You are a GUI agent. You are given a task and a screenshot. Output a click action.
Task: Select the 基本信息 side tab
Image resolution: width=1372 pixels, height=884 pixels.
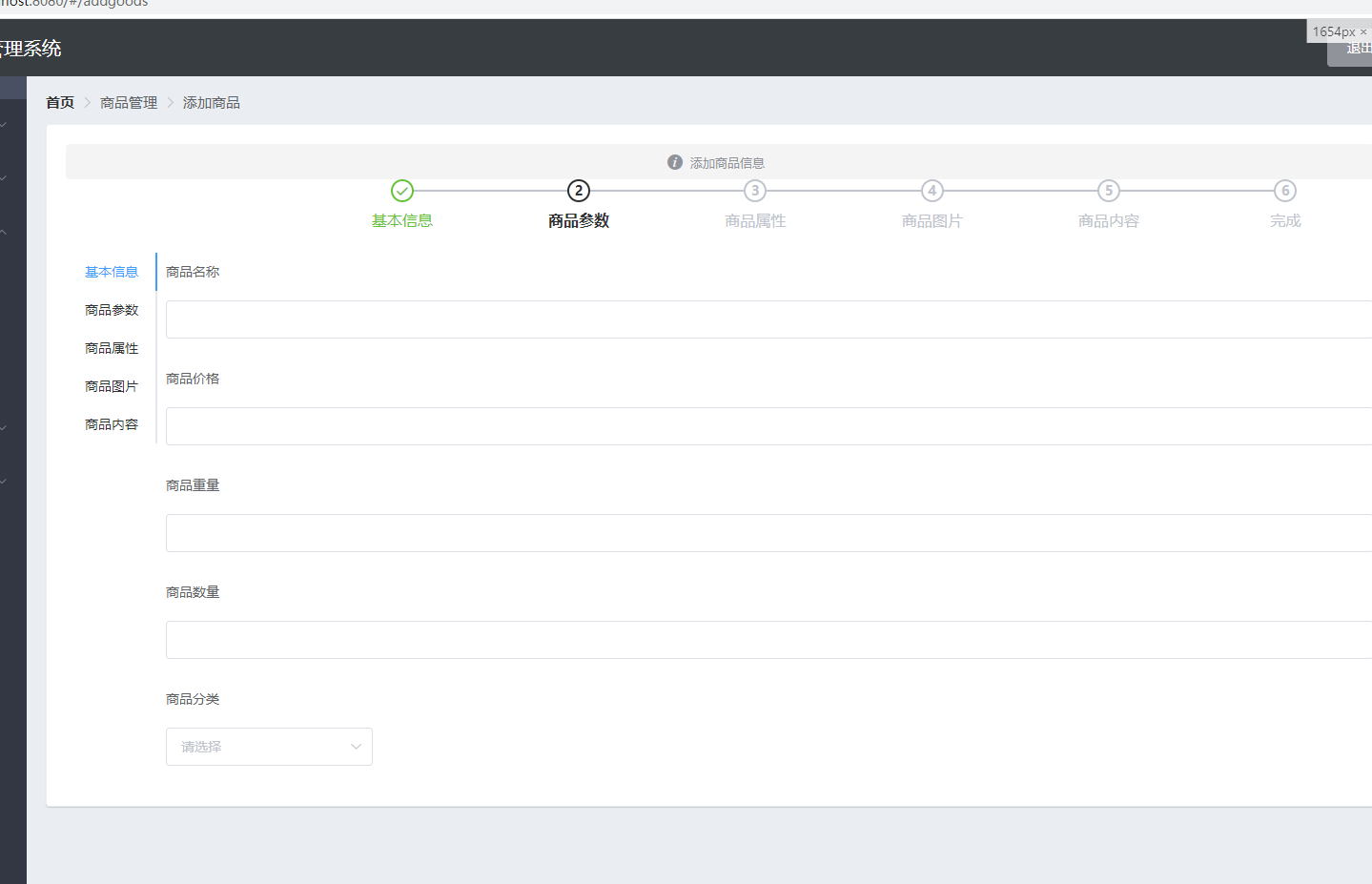pyautogui.click(x=112, y=272)
